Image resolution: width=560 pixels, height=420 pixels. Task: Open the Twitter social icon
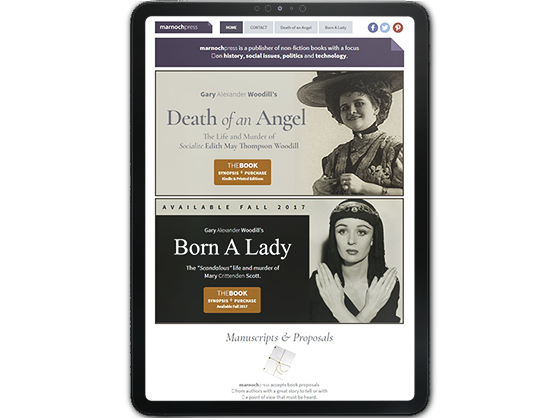click(385, 28)
